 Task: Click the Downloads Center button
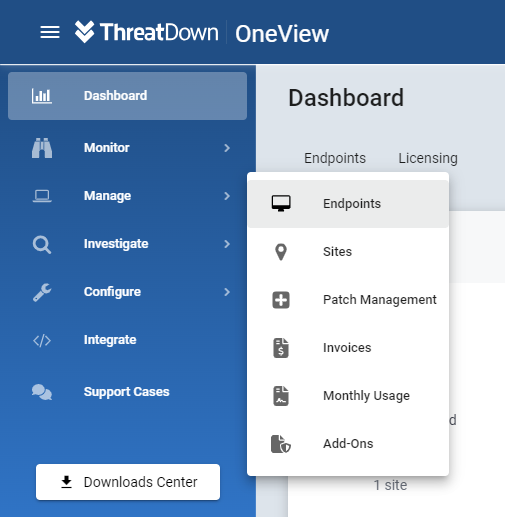point(128,482)
